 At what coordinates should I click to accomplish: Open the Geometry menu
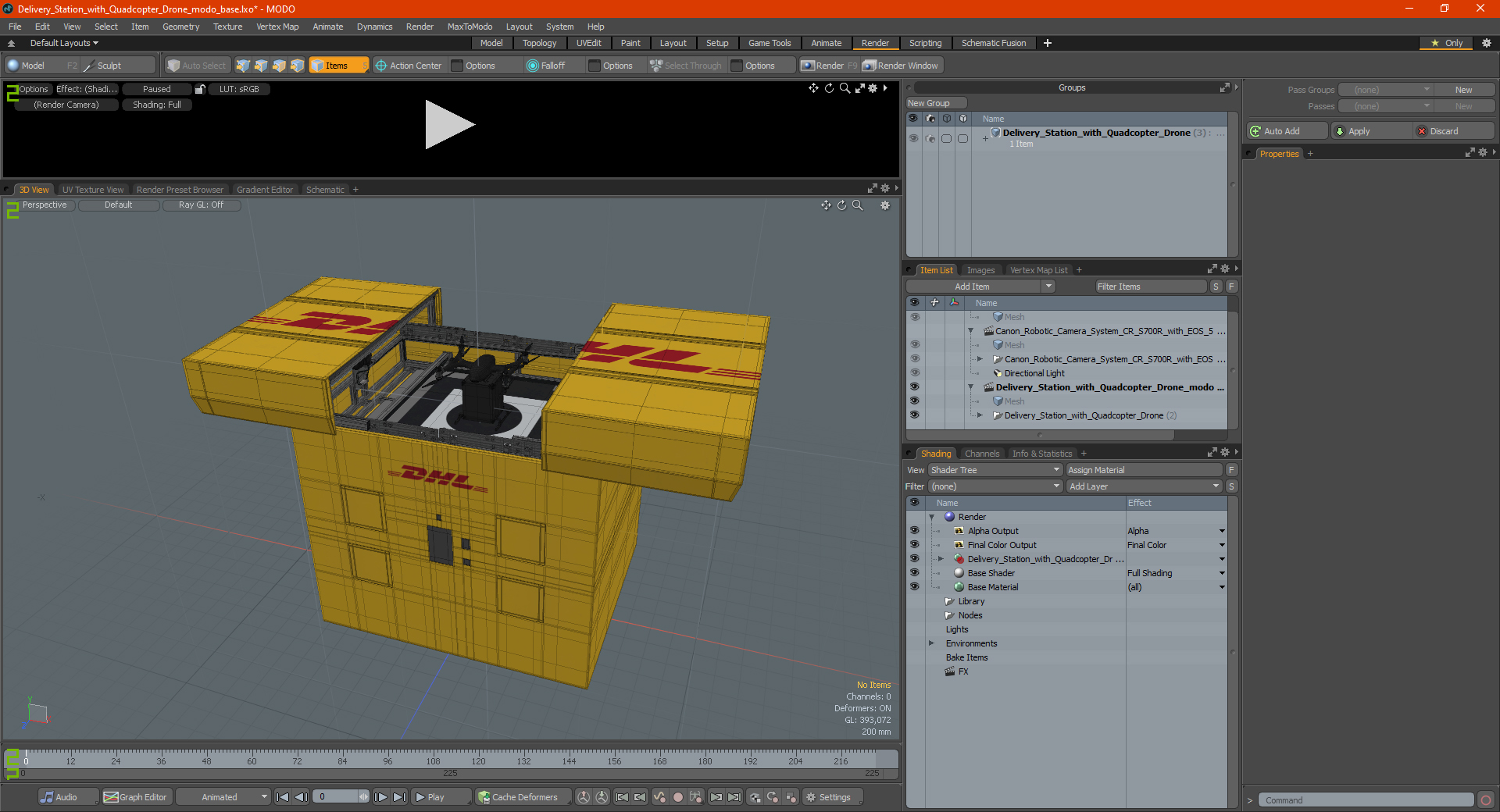pyautogui.click(x=180, y=27)
